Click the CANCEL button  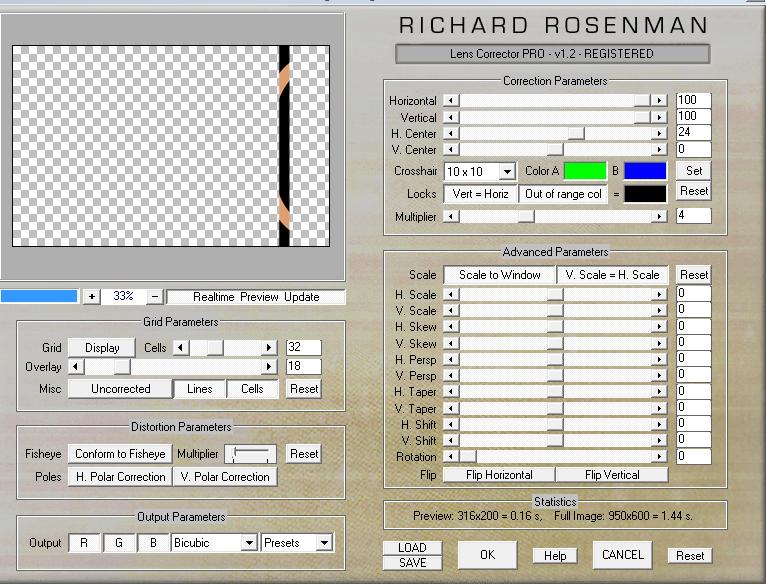click(622, 555)
